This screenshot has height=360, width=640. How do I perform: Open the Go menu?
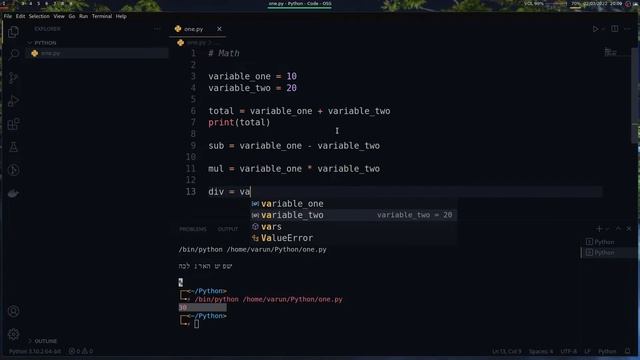pos(72,16)
